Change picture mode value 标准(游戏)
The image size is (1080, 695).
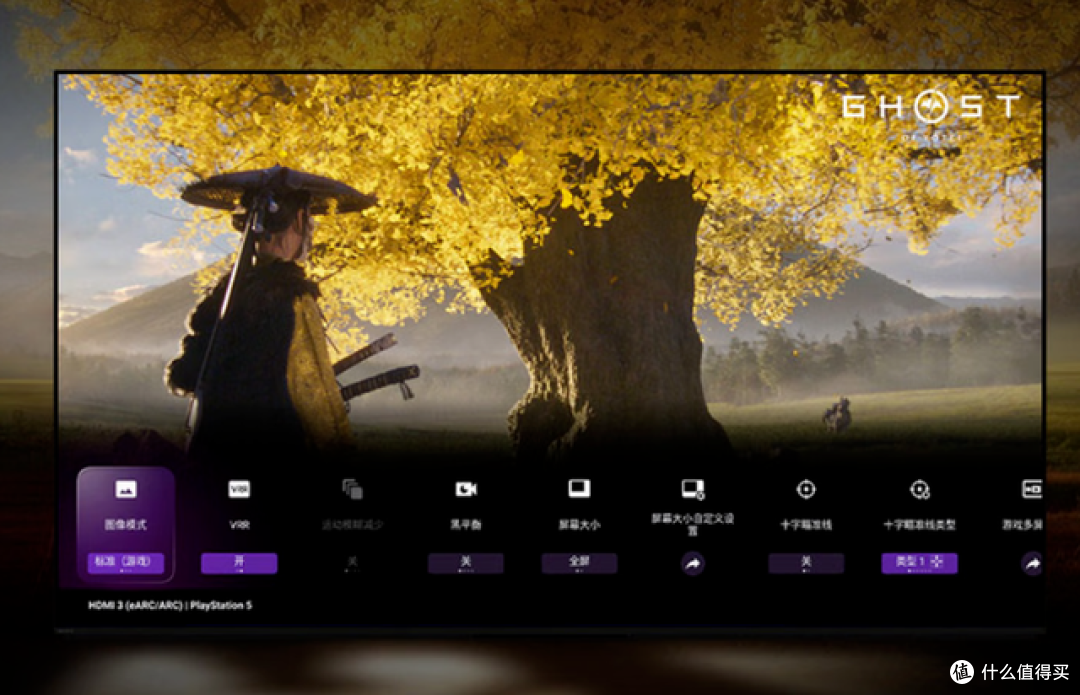pos(125,563)
